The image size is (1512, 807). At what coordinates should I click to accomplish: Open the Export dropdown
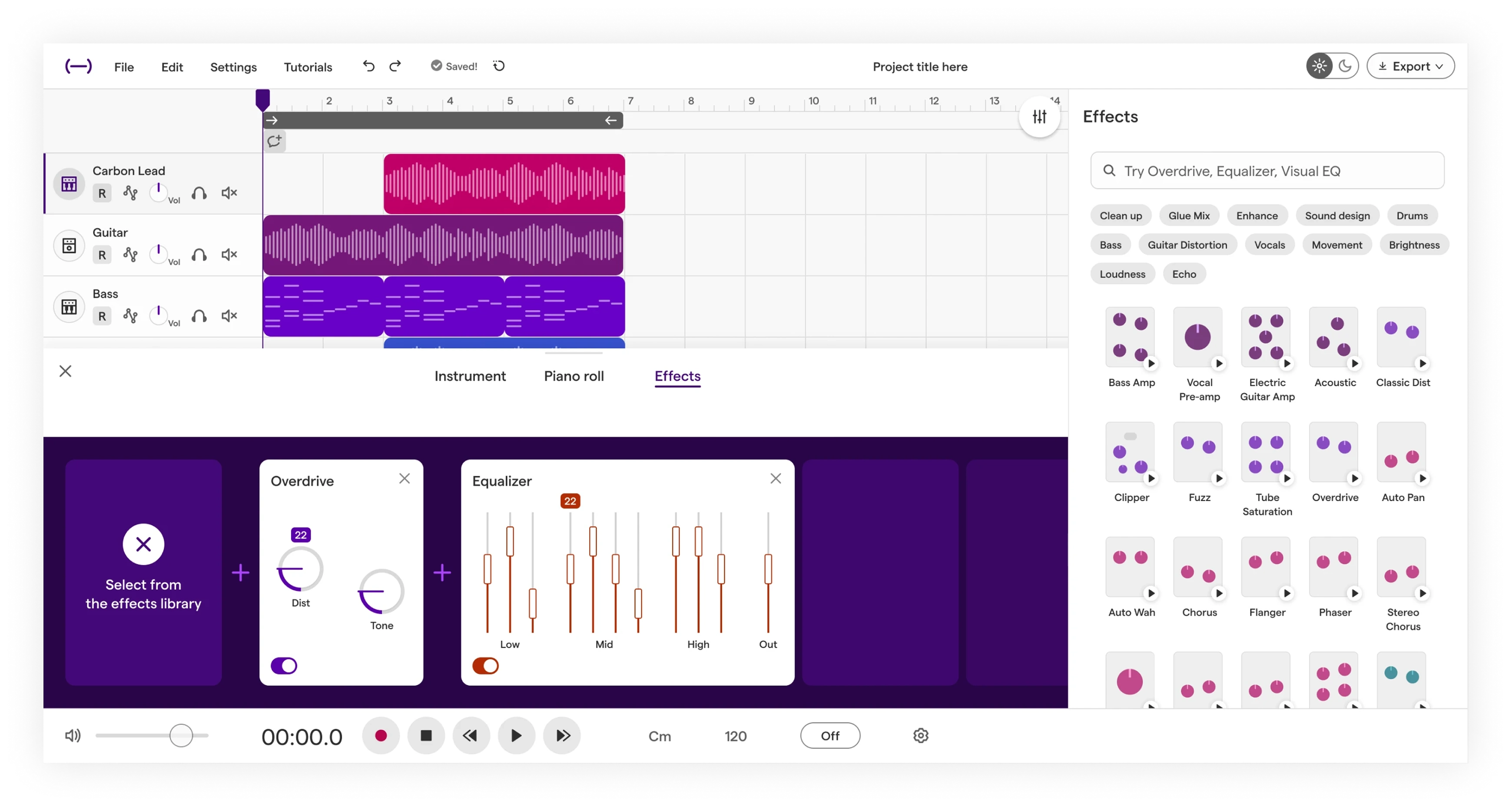click(x=1410, y=66)
